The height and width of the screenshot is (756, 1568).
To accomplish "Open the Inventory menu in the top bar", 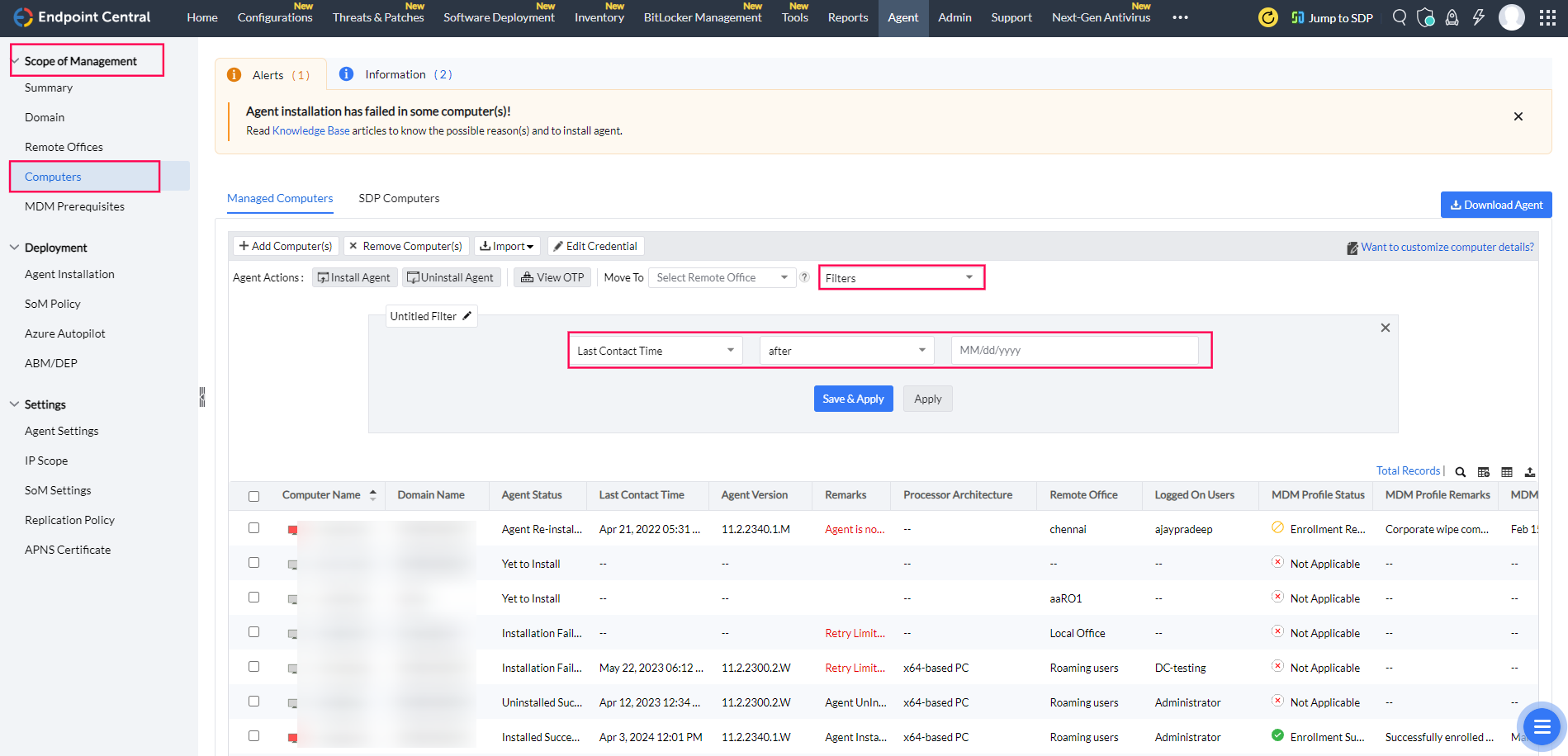I will click(x=598, y=17).
